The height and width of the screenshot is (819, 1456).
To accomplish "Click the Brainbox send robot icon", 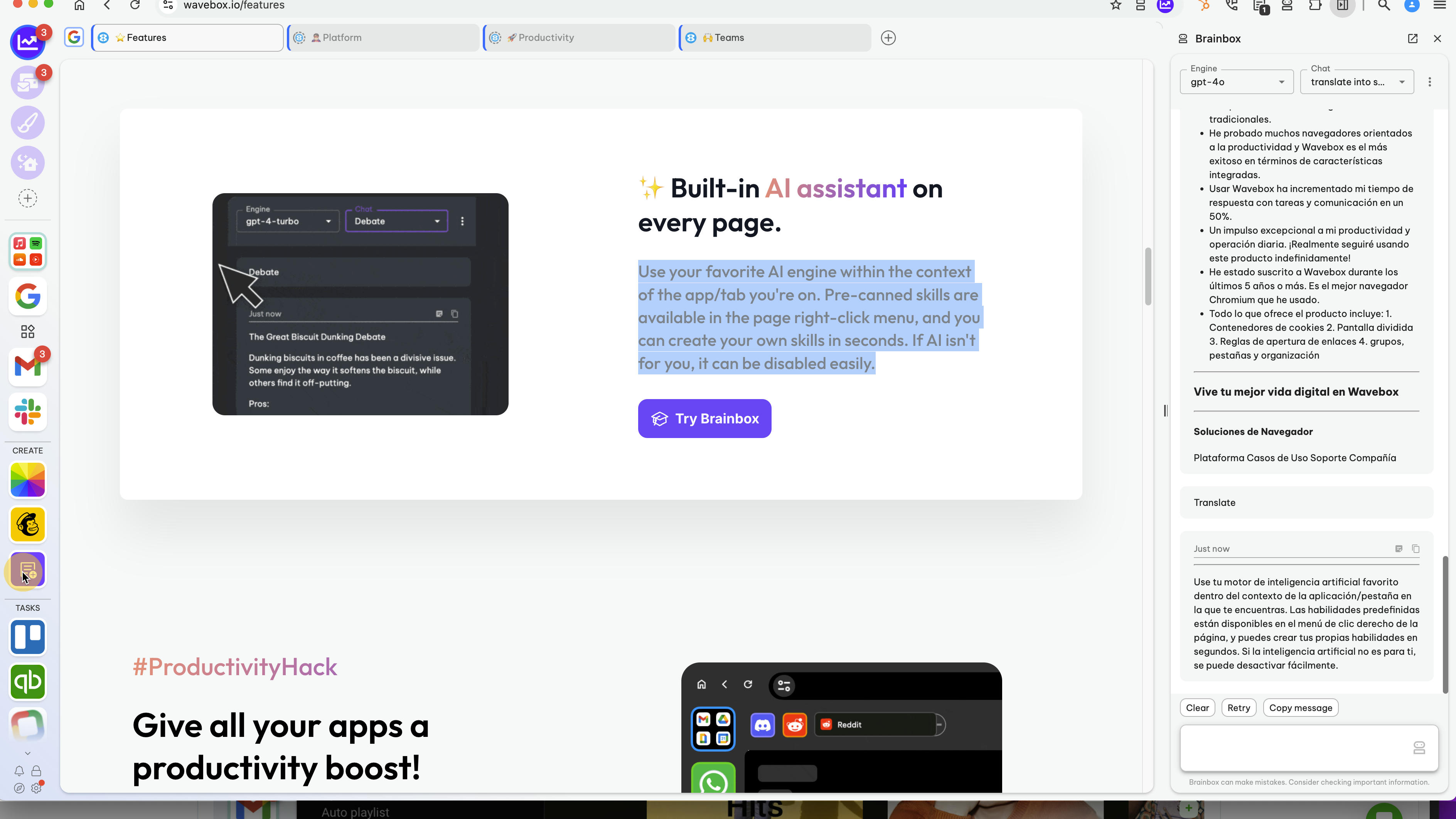I will 1419,748.
